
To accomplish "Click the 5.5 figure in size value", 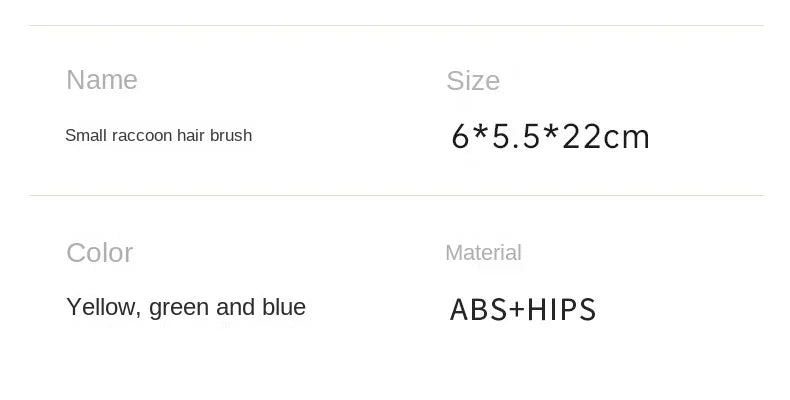I will click(515, 136).
